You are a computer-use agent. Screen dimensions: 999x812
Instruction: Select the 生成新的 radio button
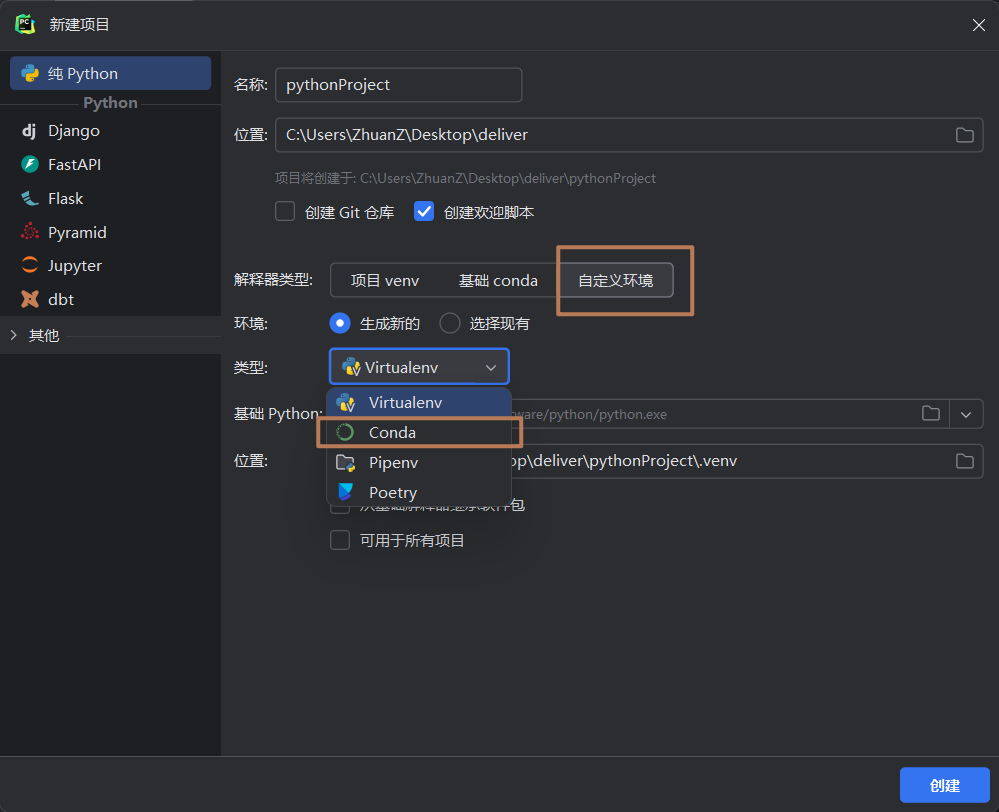click(340, 324)
